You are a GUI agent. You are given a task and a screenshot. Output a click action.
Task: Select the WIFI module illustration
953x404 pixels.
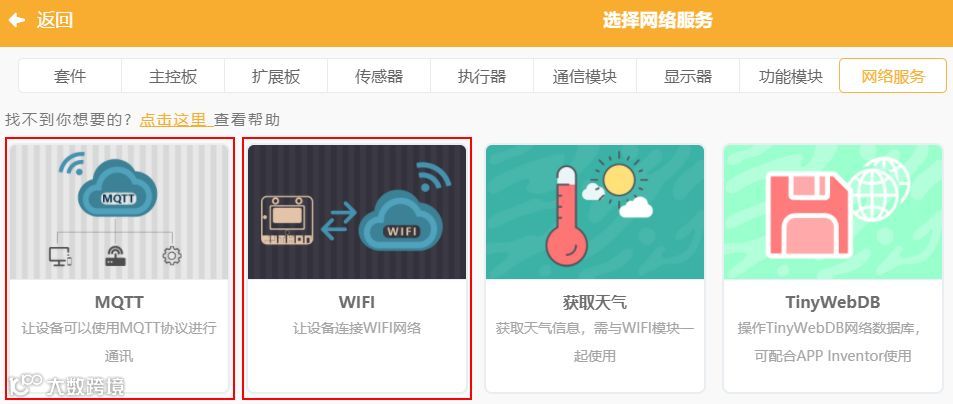click(x=357, y=212)
